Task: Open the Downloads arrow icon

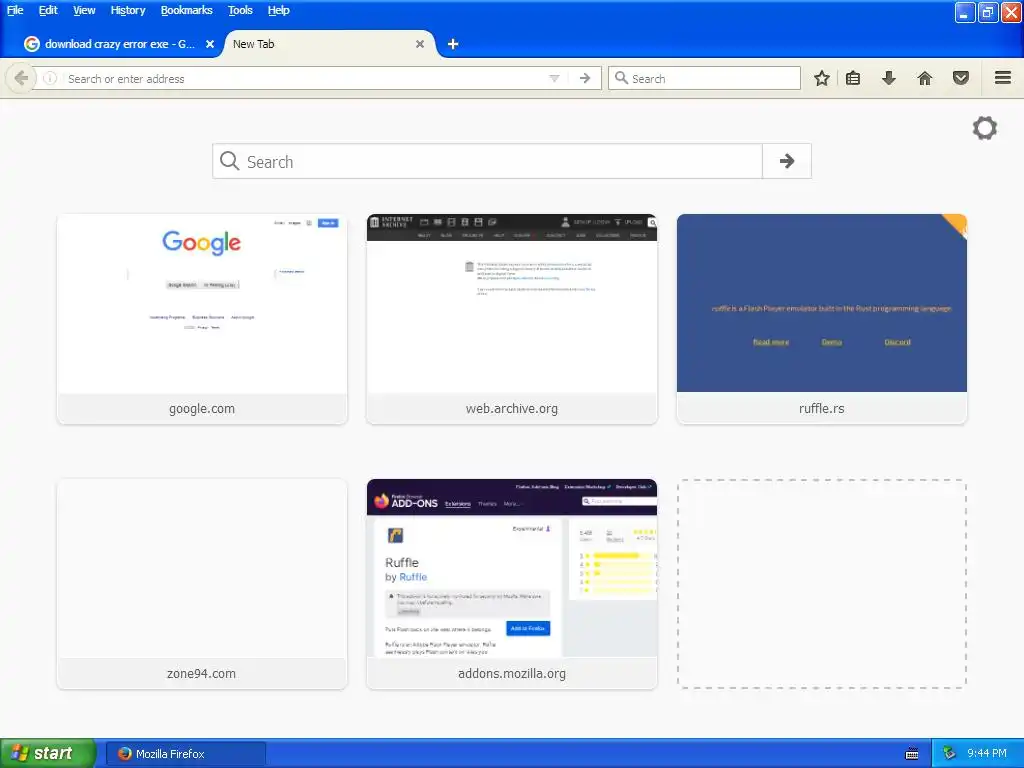Action: click(888, 78)
